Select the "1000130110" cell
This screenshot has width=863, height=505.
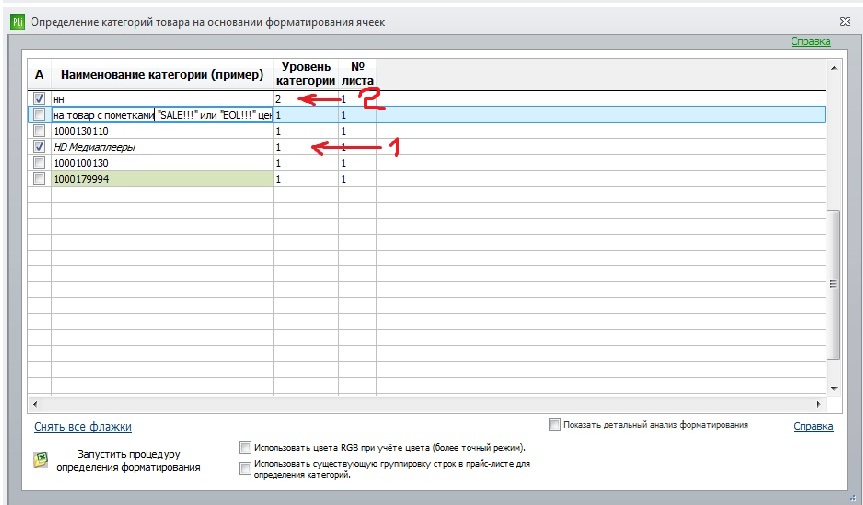click(162, 131)
